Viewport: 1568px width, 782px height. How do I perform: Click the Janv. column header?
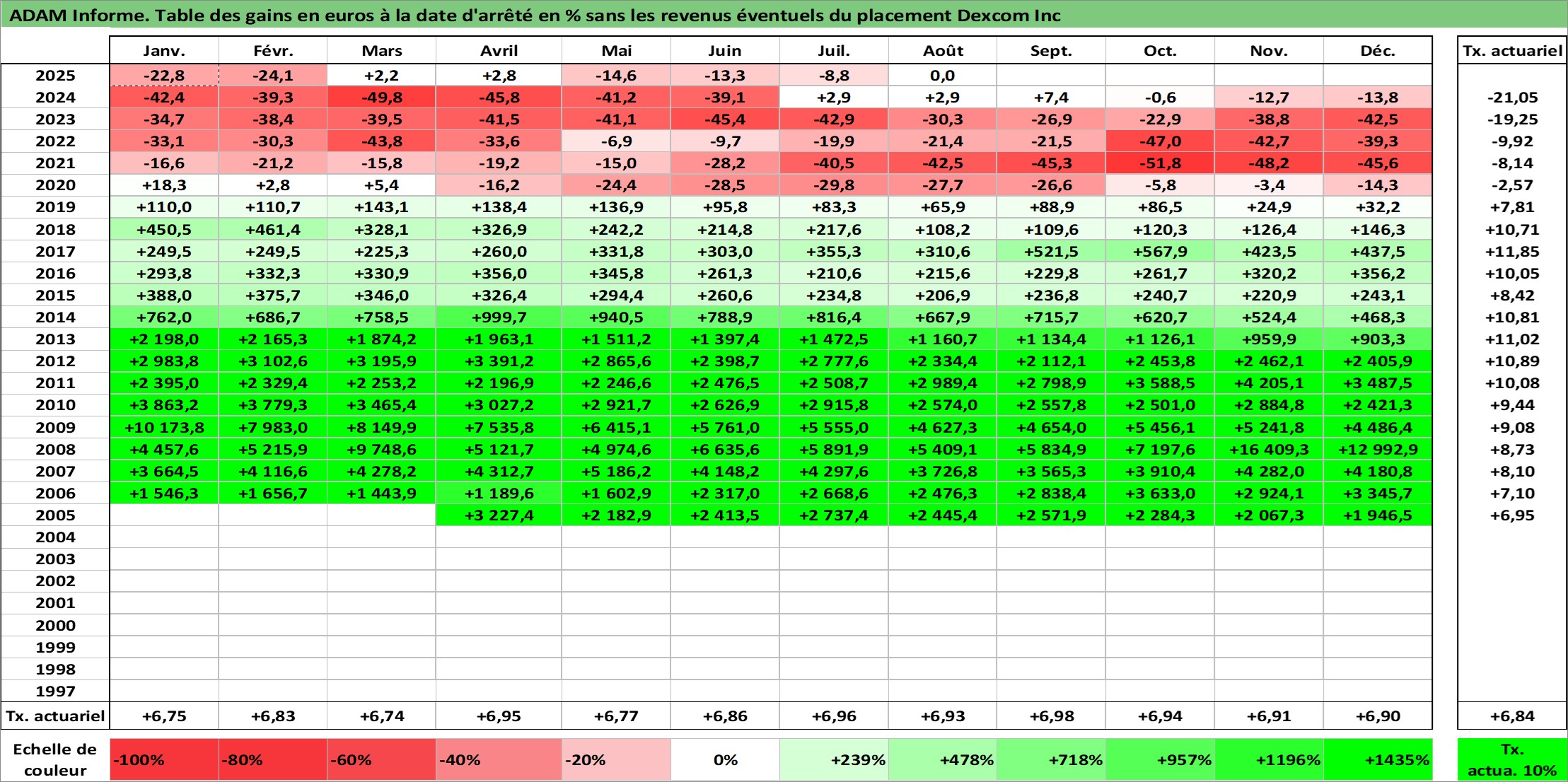(164, 50)
